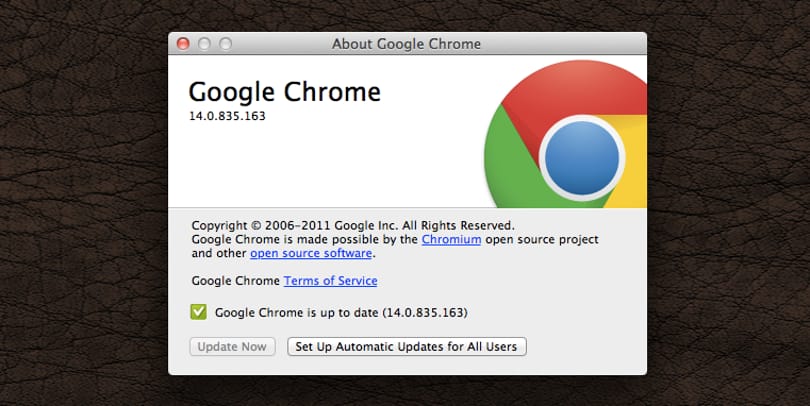The image size is (810, 406).
Task: Click the disabled zoom window button
Action: (x=225, y=44)
